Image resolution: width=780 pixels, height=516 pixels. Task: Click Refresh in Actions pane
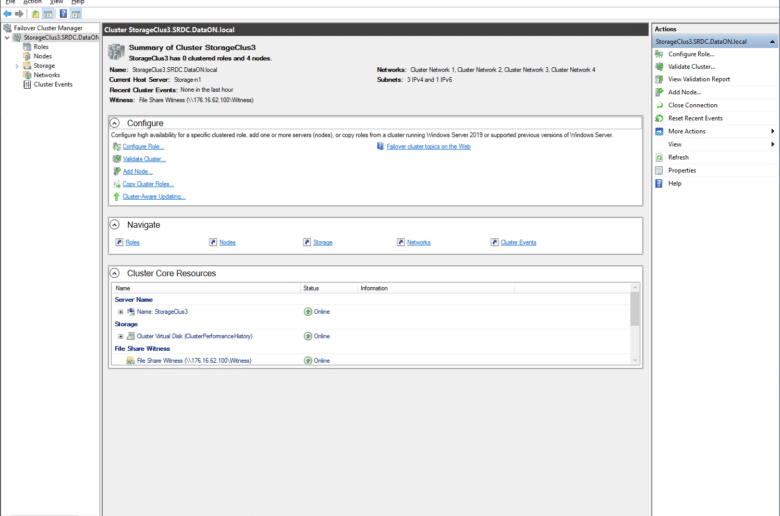pyautogui.click(x=678, y=157)
